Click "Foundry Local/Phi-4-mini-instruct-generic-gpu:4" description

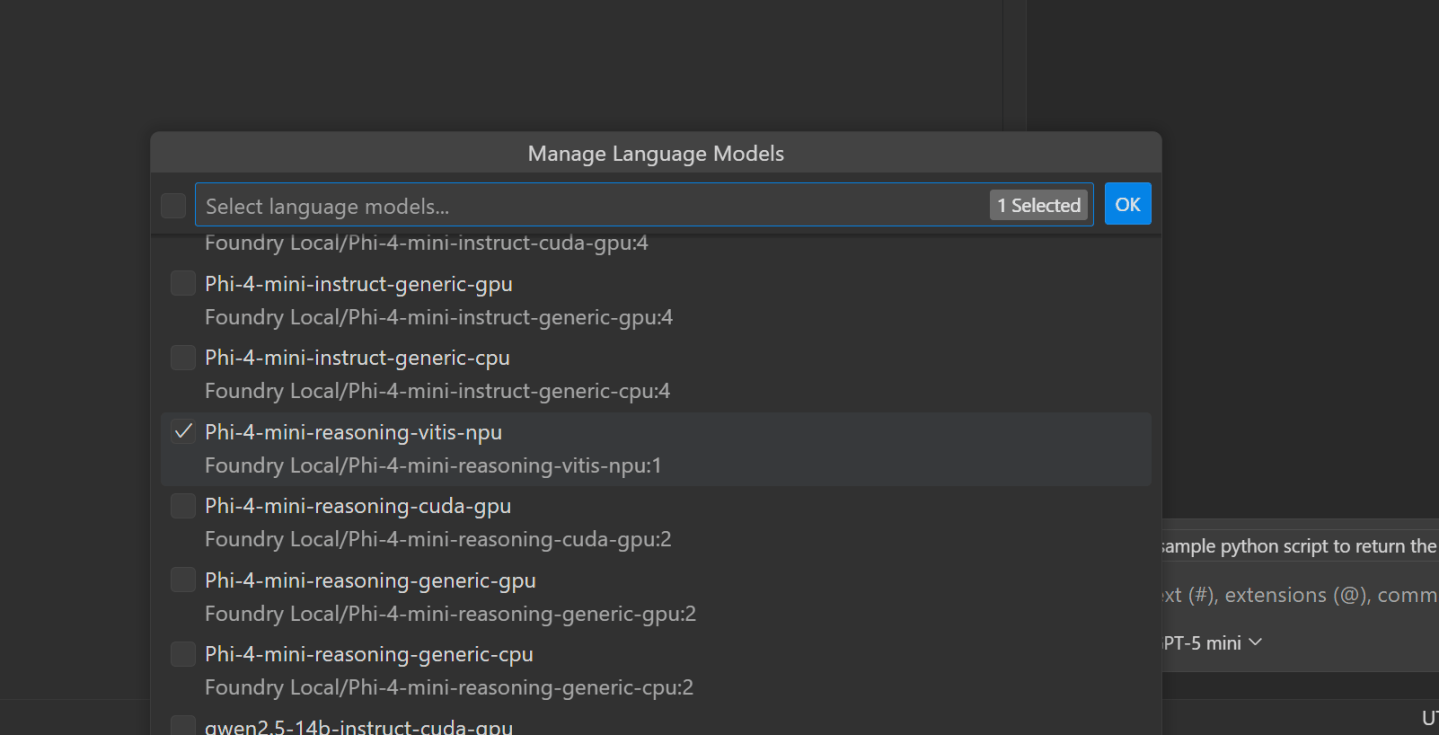pyautogui.click(x=439, y=317)
